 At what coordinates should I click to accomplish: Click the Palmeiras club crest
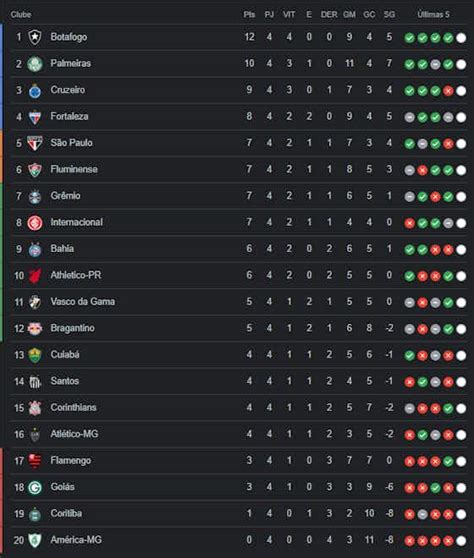tap(35, 64)
